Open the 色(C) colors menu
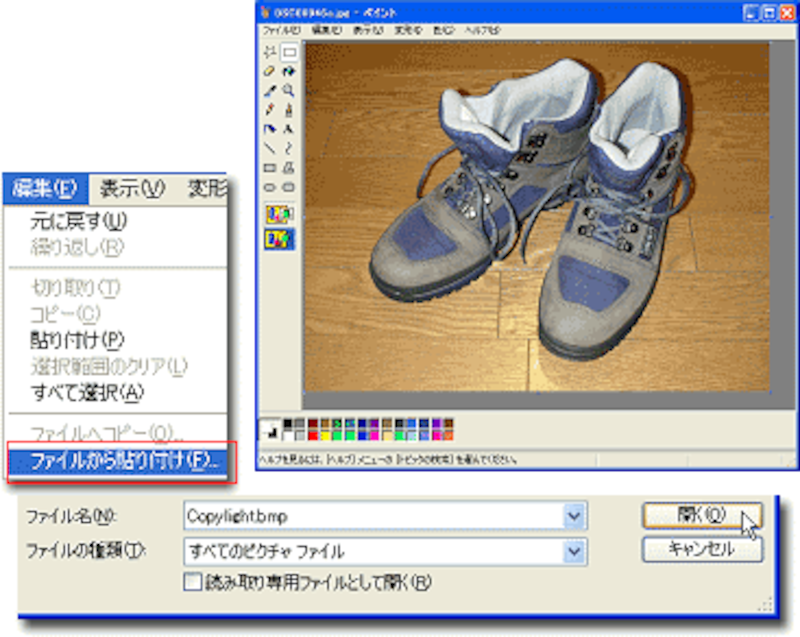Screen dimensions: 800x637 click(443, 31)
